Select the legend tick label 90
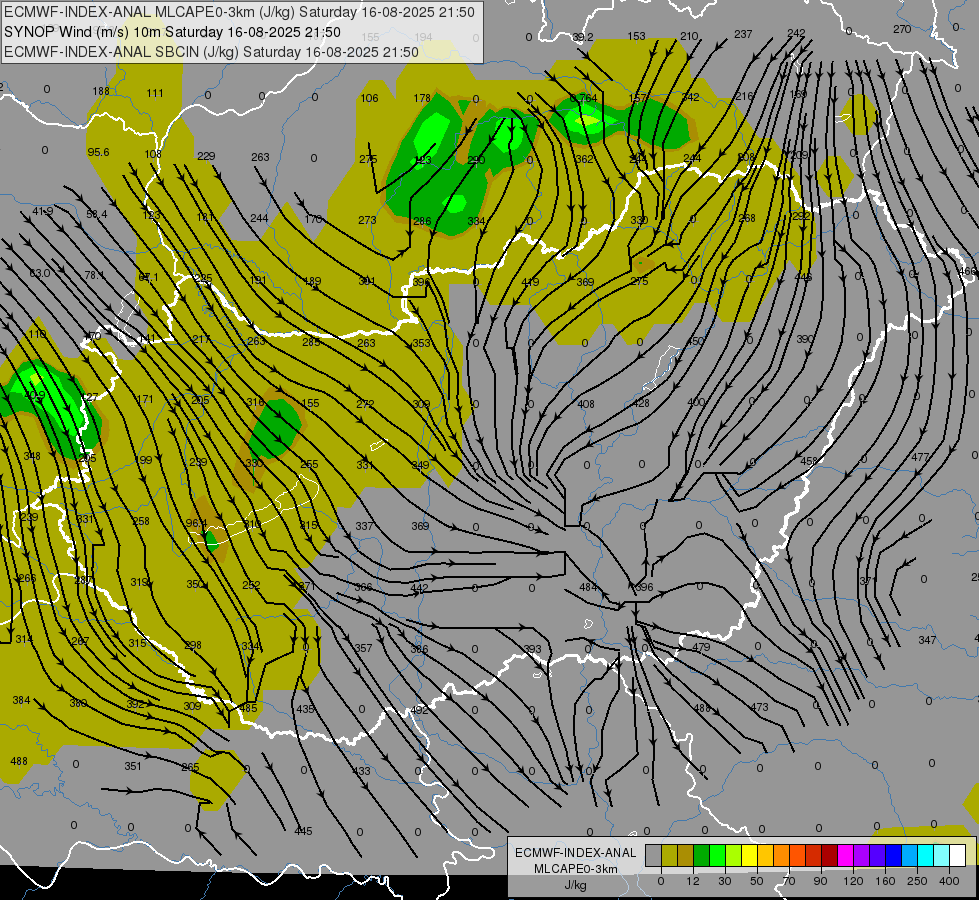Screen dimensions: 979x900 click(820, 881)
